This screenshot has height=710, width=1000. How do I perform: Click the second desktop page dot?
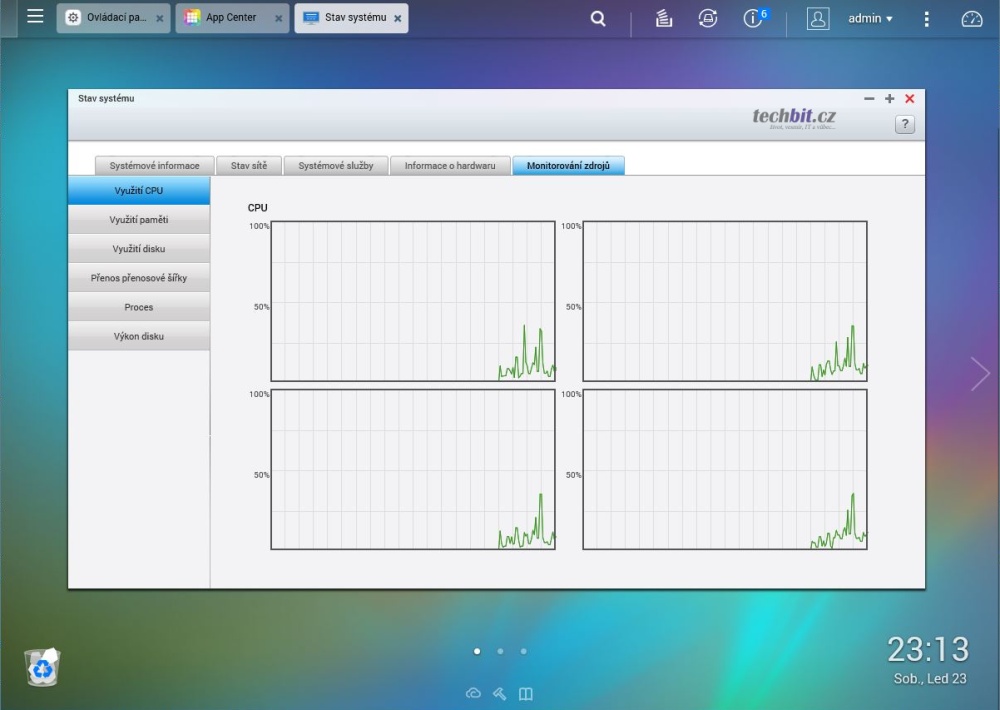(x=500, y=651)
